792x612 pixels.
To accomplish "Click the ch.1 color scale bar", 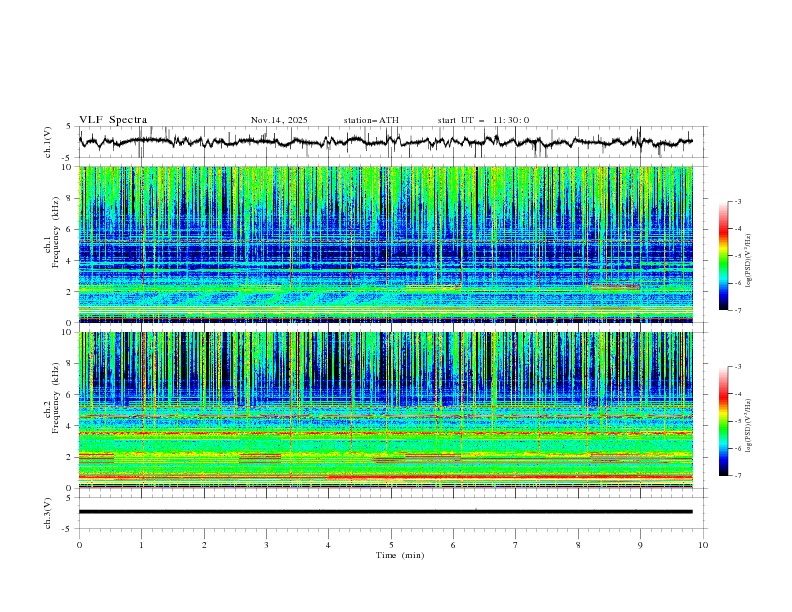I will point(723,256).
